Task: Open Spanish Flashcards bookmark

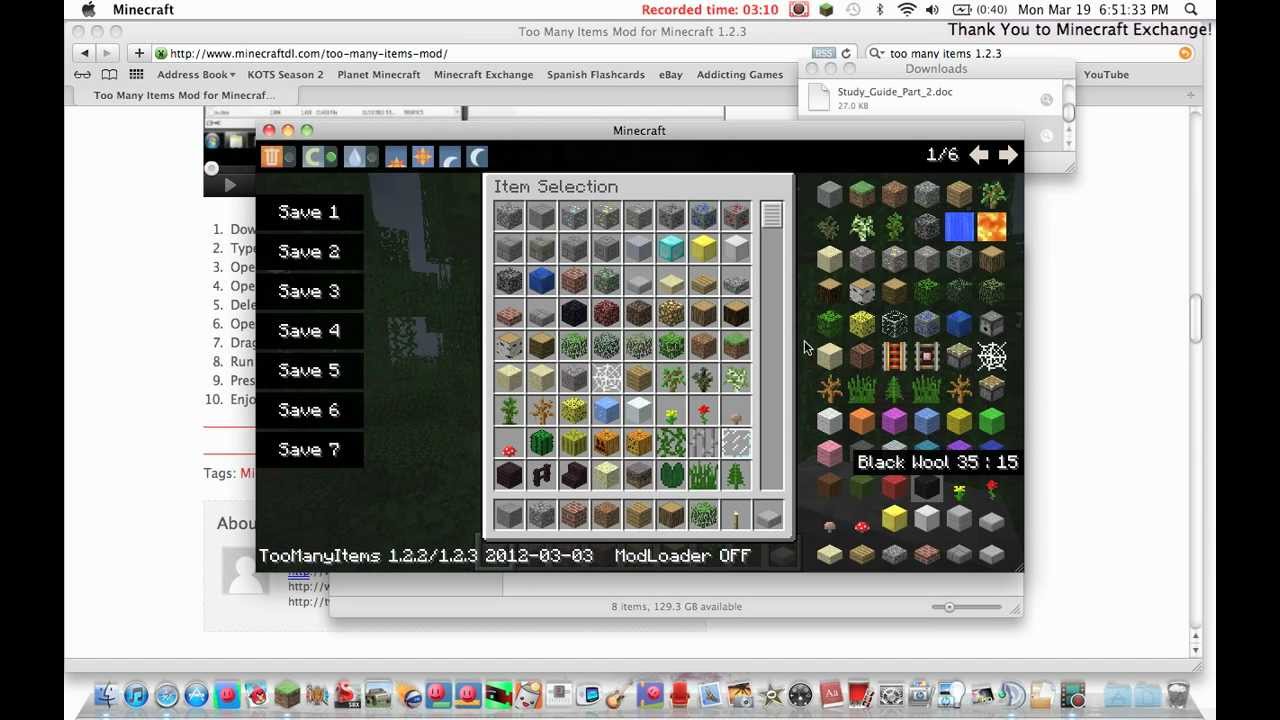Action: pyautogui.click(x=595, y=74)
